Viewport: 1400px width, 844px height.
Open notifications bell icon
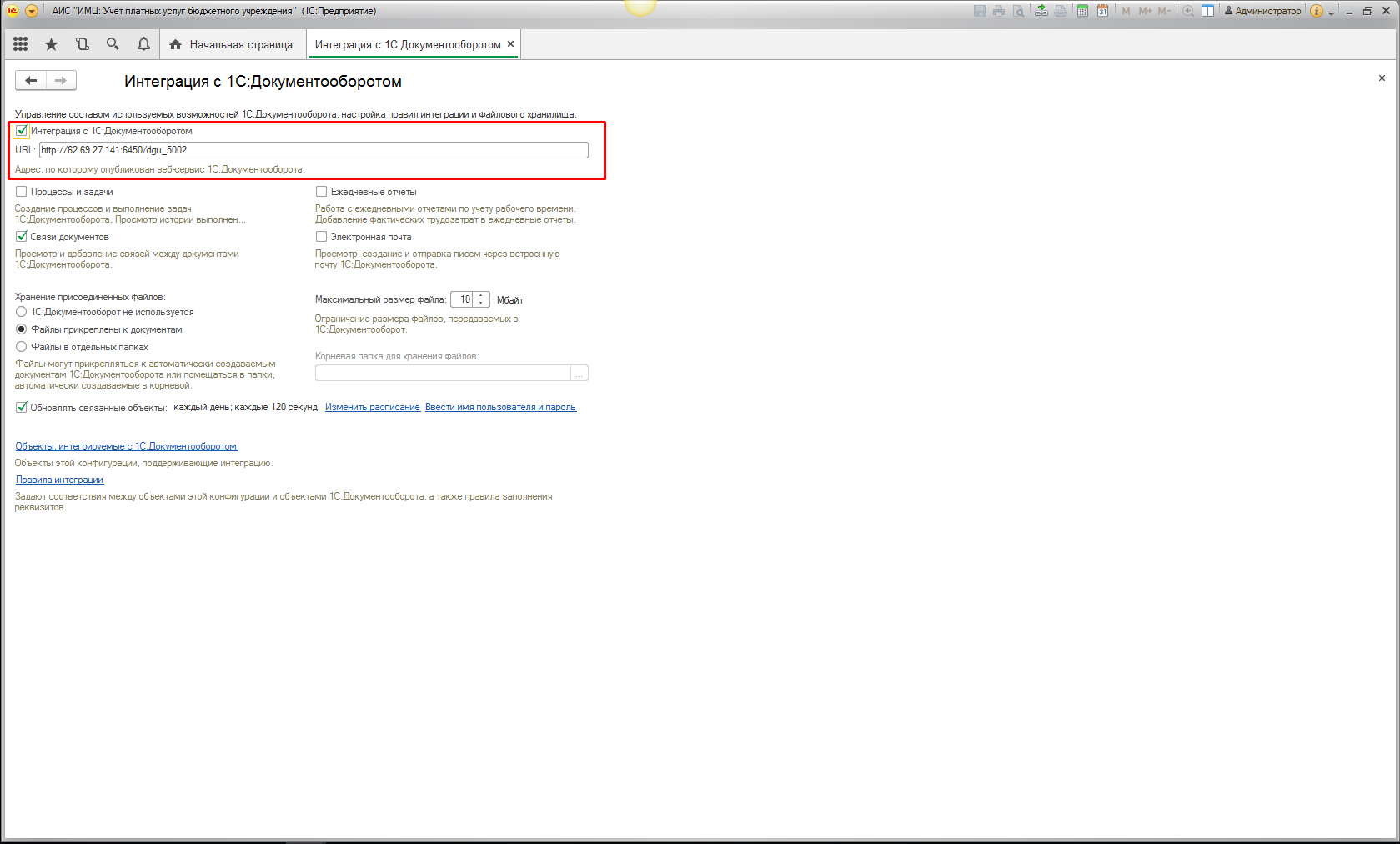pyautogui.click(x=143, y=44)
